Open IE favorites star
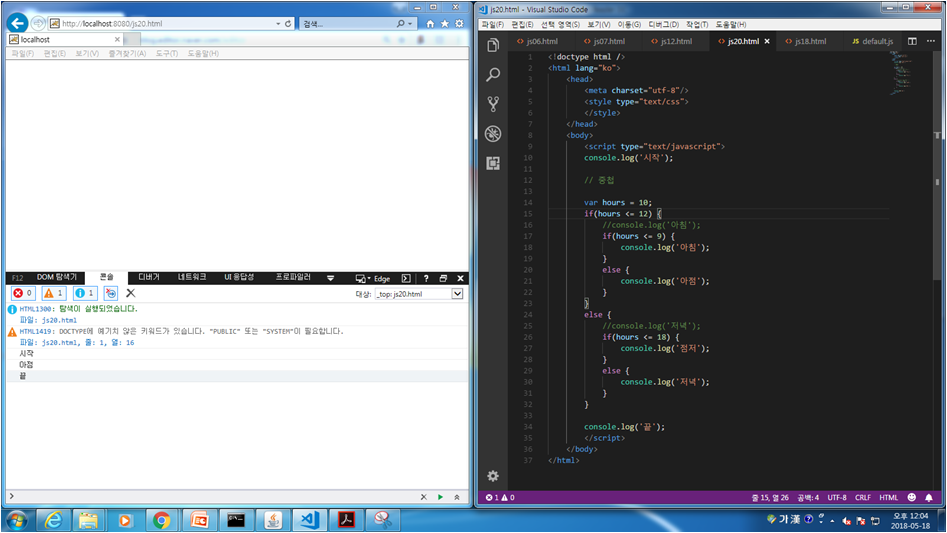The image size is (947, 533). pos(445,24)
